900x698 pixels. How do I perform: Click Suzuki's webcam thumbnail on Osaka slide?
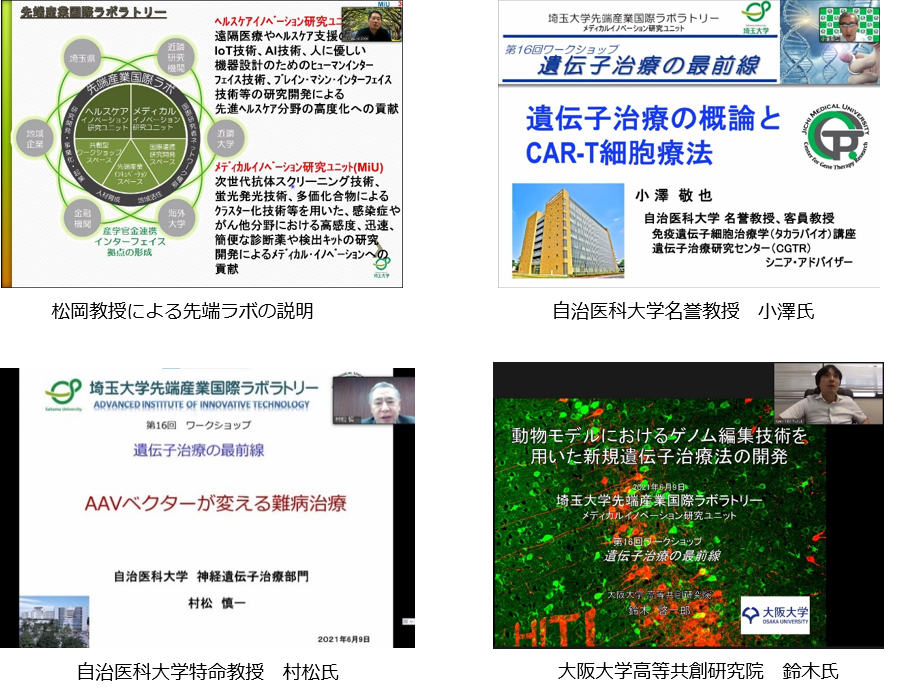click(828, 394)
